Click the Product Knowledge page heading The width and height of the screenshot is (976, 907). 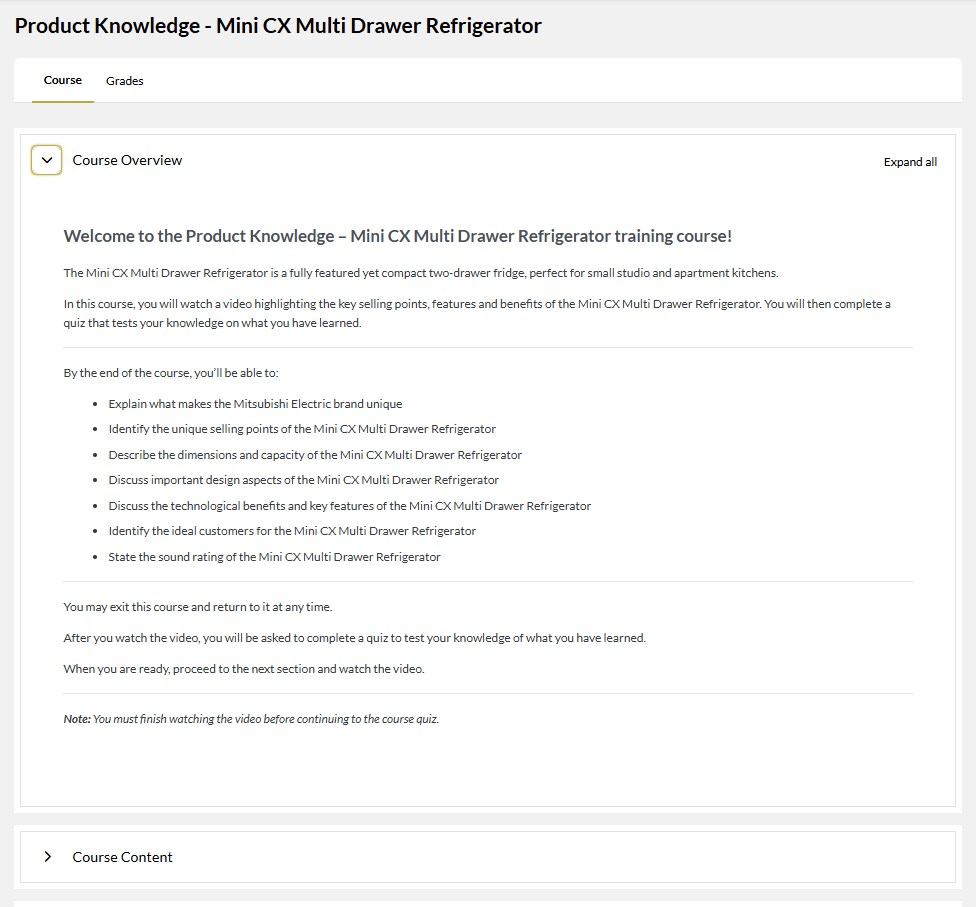[x=278, y=26]
